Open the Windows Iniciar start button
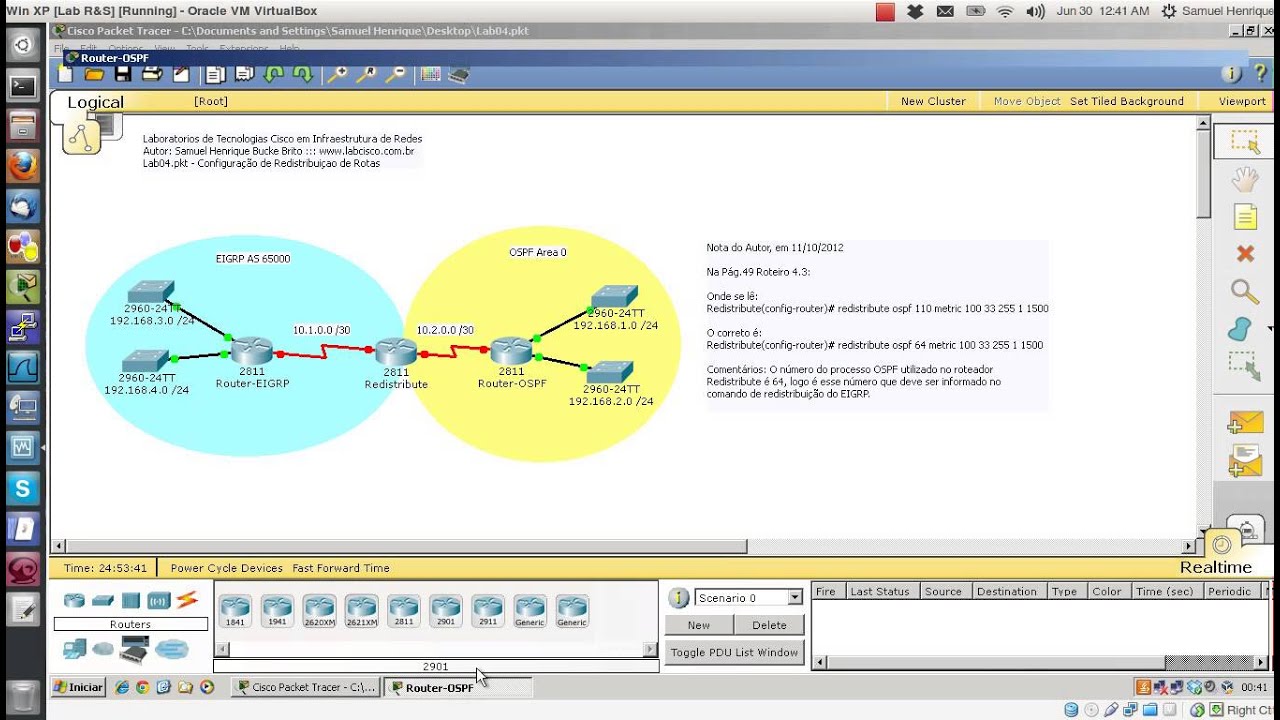1280x720 pixels. click(x=78, y=687)
